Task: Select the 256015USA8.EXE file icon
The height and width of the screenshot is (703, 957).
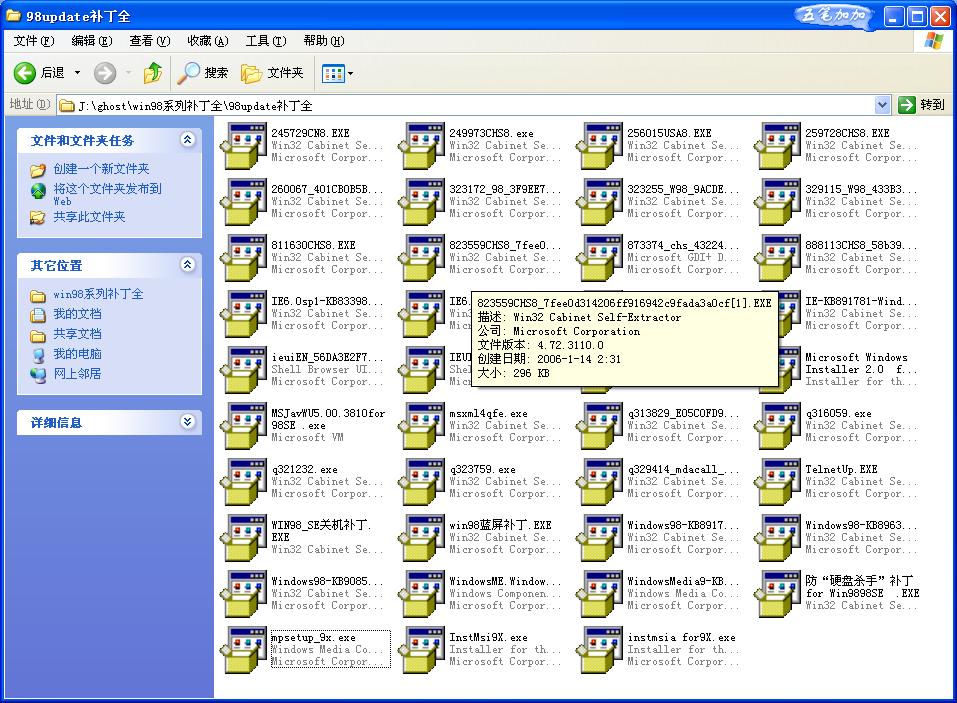Action: [x=600, y=146]
